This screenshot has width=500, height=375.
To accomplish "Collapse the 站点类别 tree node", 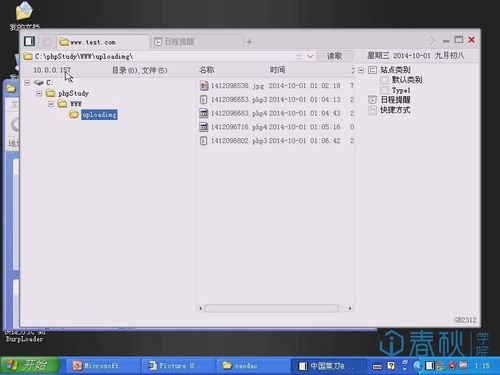I will [x=361, y=70].
